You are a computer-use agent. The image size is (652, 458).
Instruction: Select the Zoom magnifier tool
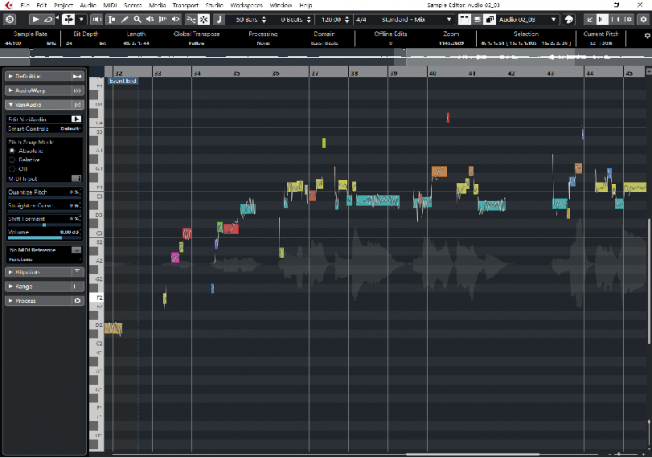138,19
